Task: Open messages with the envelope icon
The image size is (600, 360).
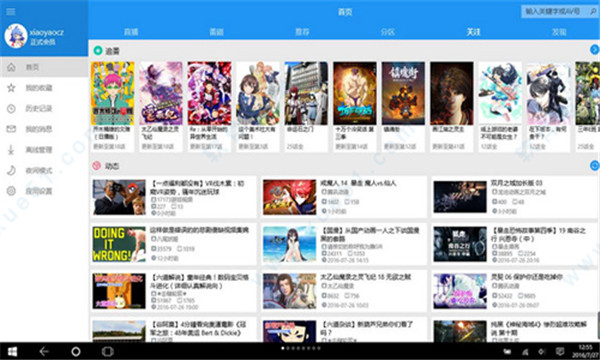Action: pyautogui.click(x=11, y=129)
